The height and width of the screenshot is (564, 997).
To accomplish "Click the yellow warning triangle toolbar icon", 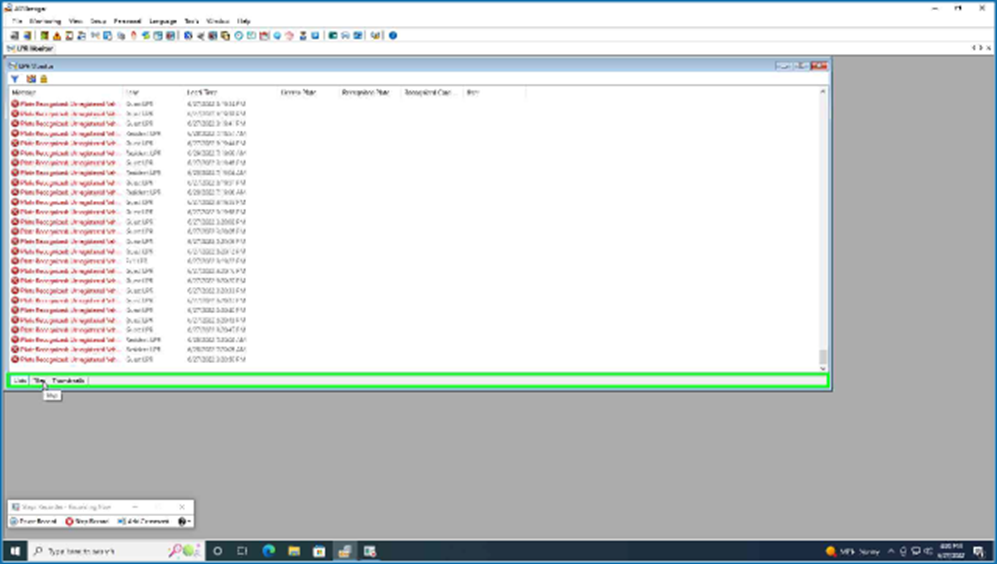I will tap(57, 35).
